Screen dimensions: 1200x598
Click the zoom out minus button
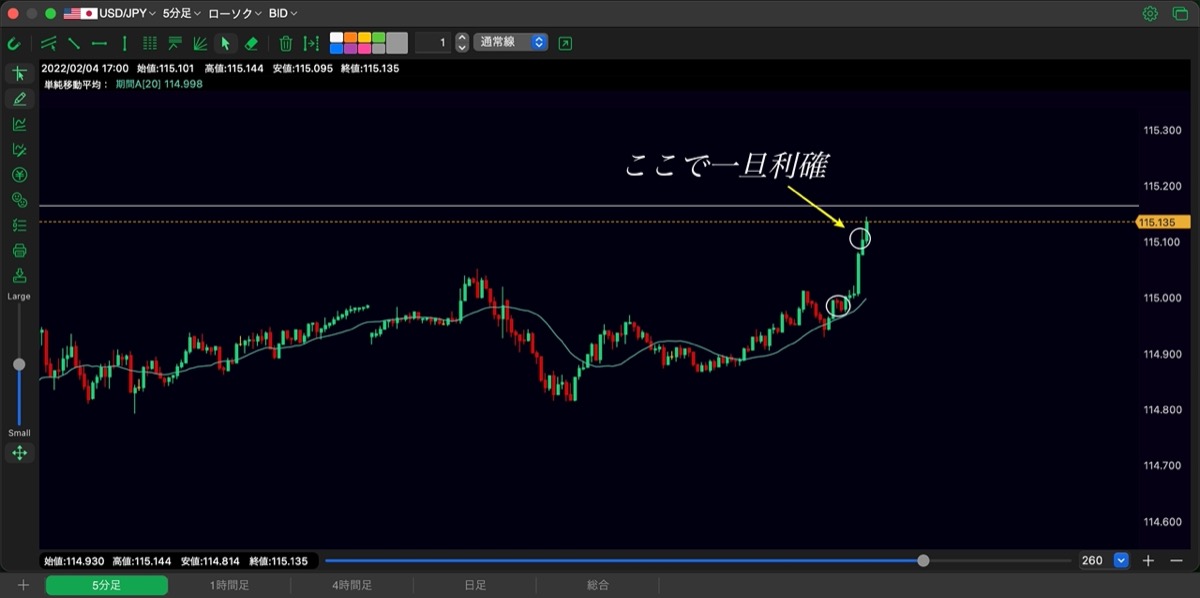click(x=1176, y=561)
